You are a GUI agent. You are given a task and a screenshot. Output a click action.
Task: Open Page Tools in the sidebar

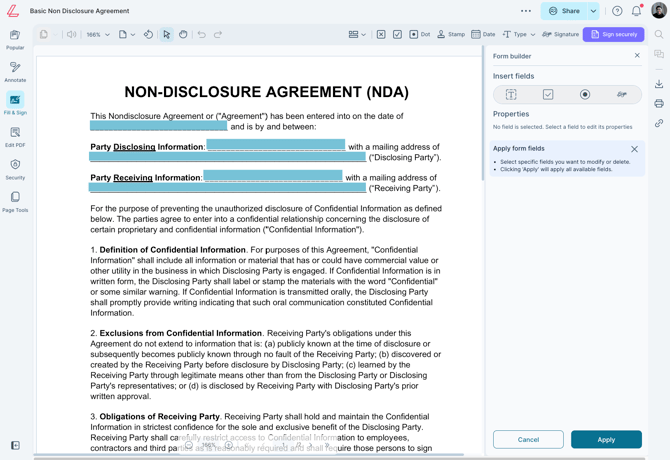click(15, 201)
